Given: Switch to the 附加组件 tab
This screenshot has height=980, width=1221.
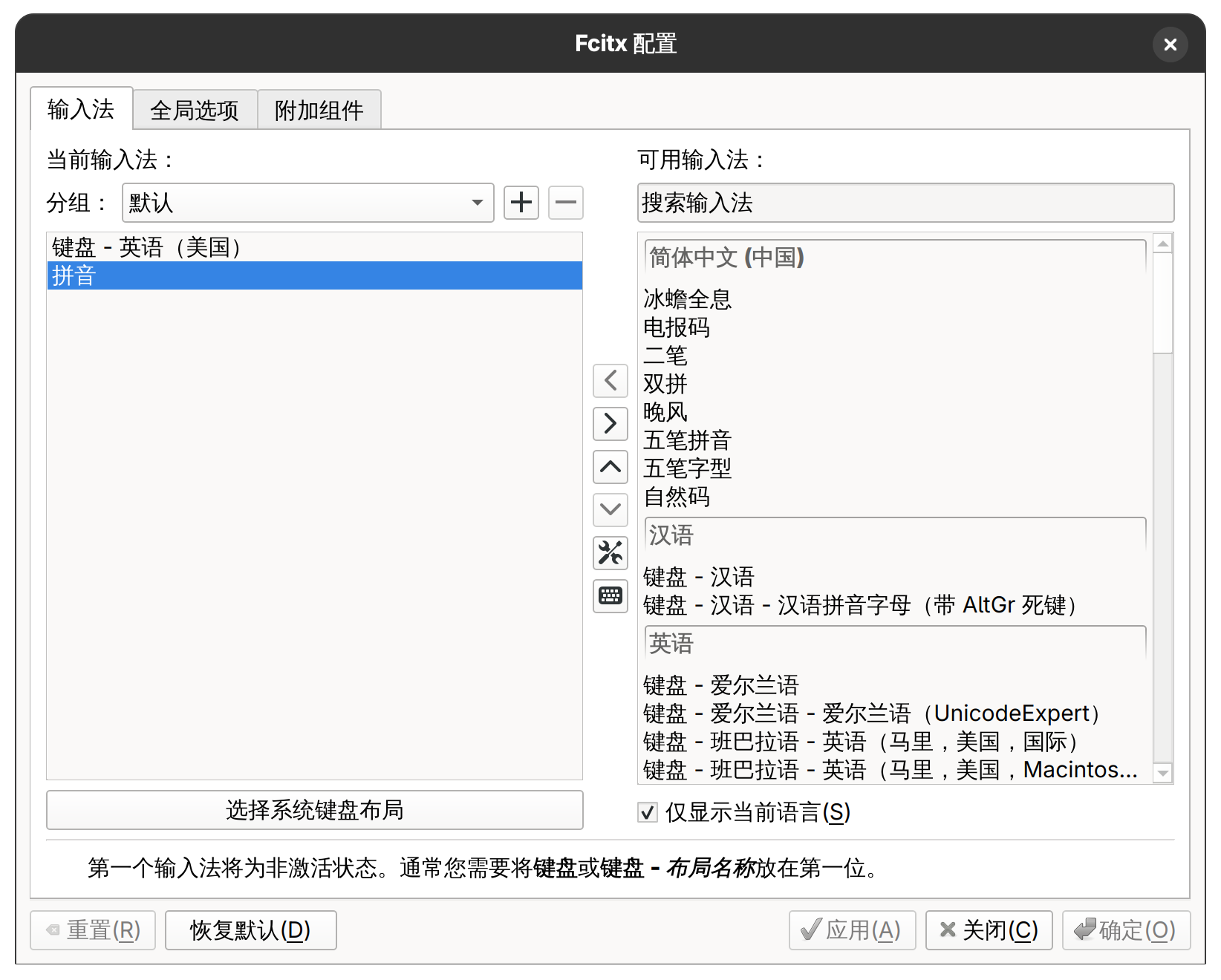Looking at the screenshot, I should 319,111.
